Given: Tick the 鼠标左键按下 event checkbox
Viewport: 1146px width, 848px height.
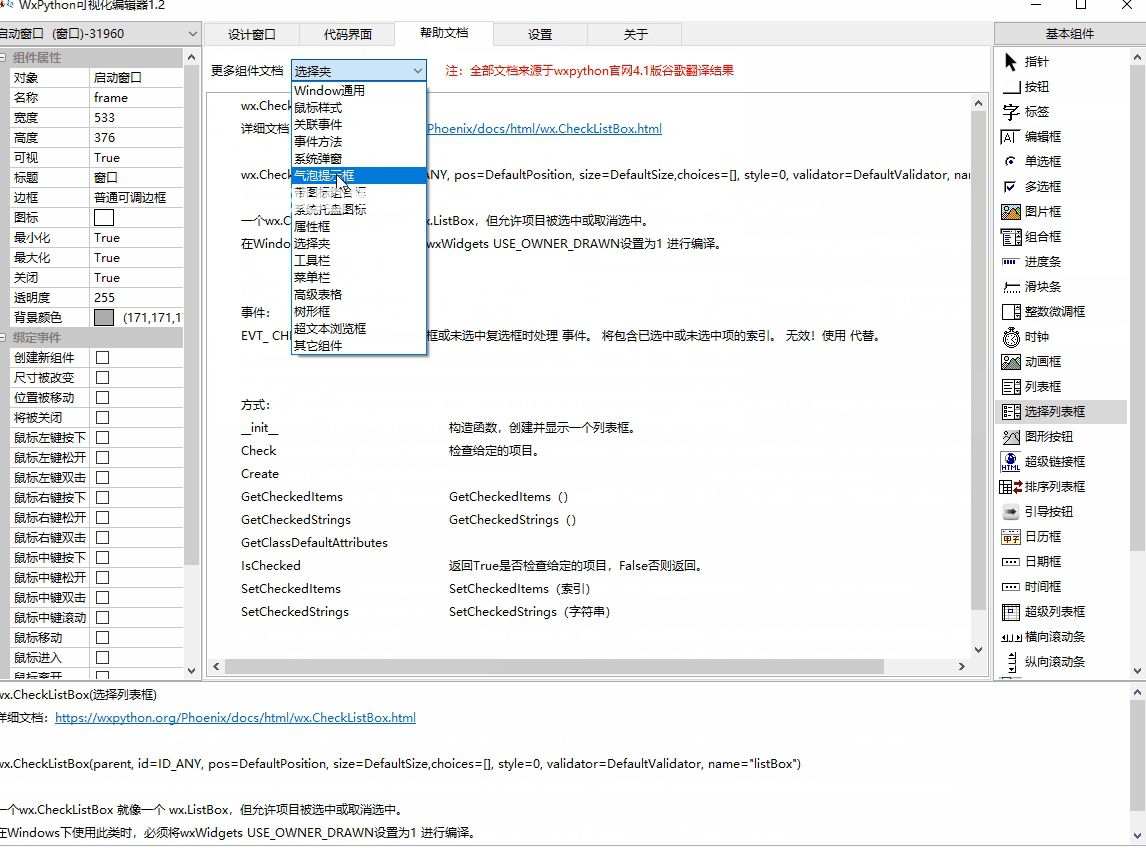Looking at the screenshot, I should point(102,437).
